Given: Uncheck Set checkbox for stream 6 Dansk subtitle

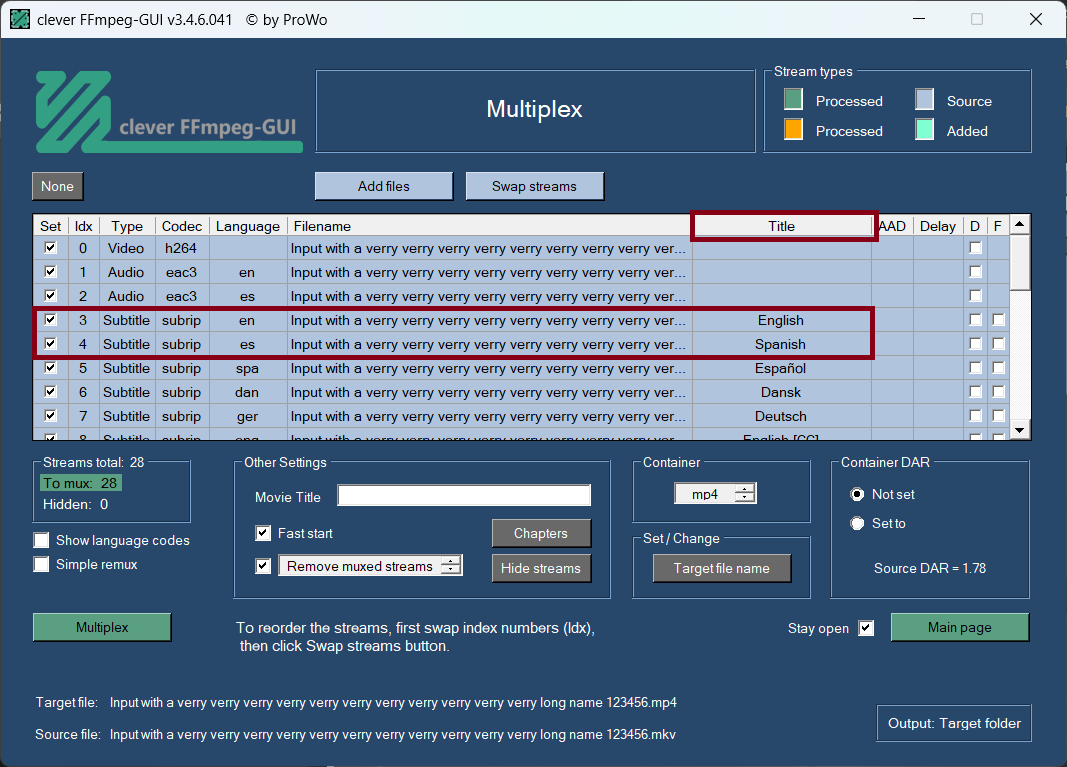Looking at the screenshot, I should (x=50, y=391).
